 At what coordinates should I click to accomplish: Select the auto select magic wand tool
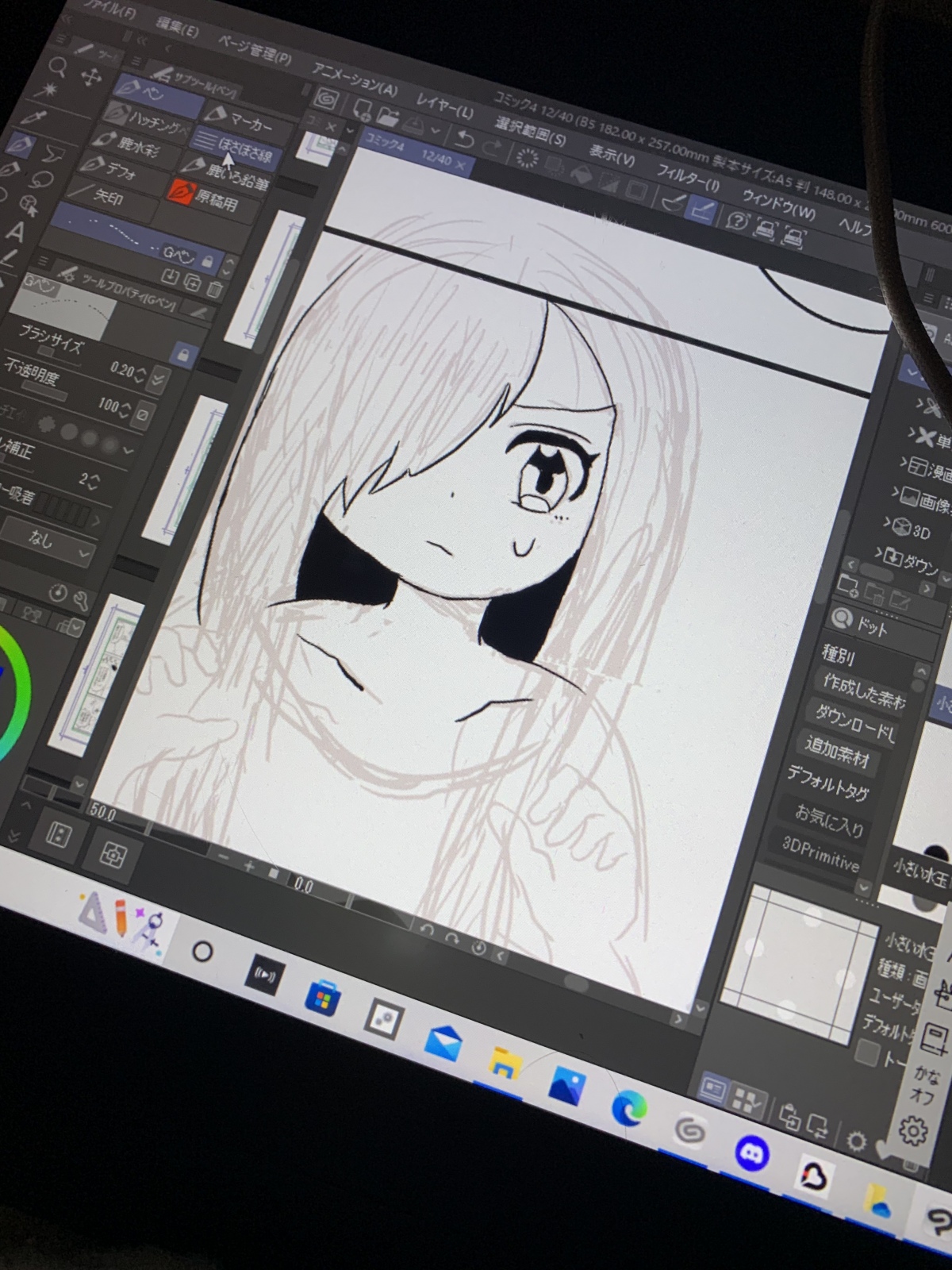pyautogui.click(x=47, y=90)
